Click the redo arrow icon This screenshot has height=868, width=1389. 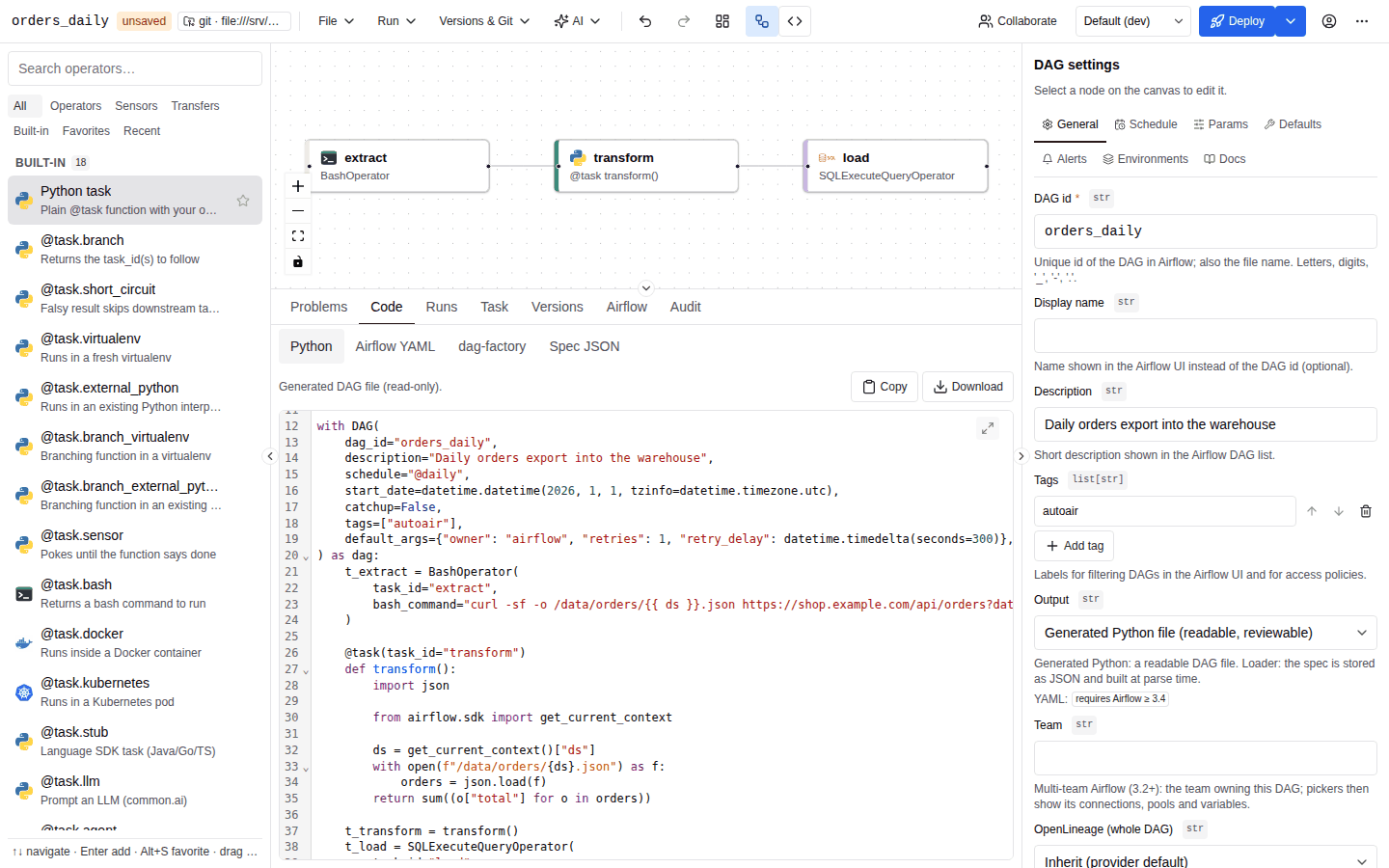(x=684, y=21)
